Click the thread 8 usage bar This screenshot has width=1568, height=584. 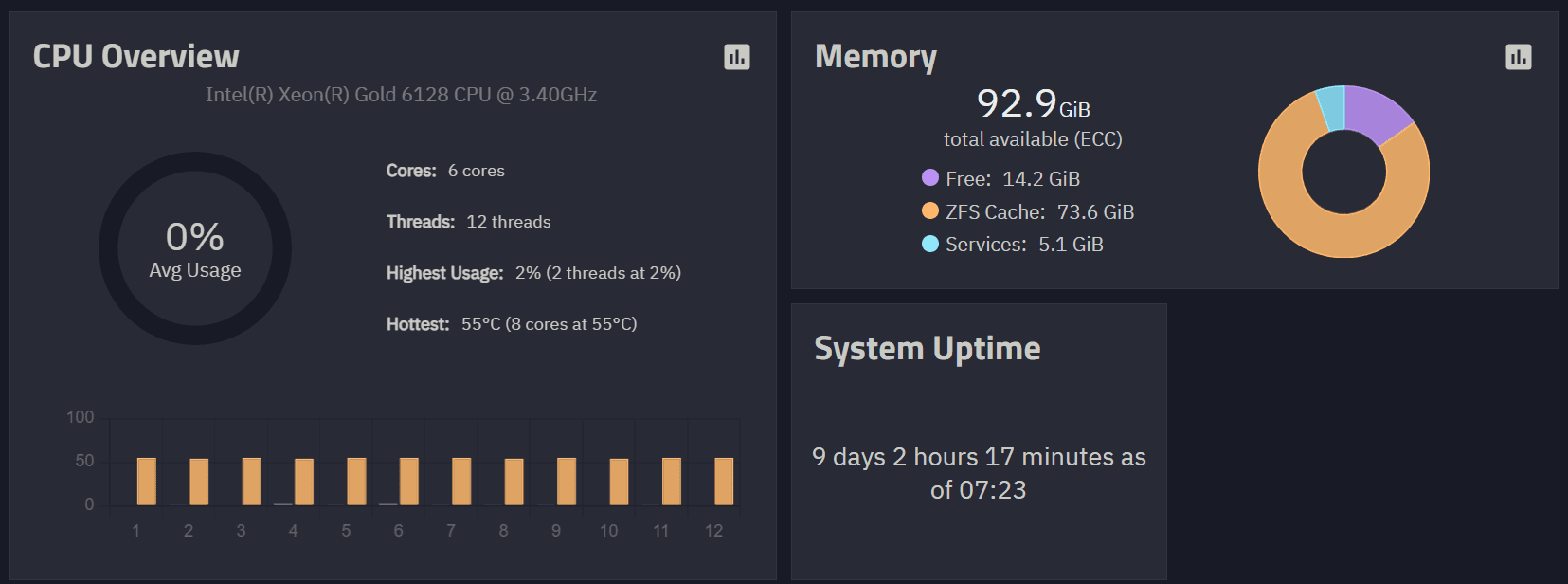(514, 482)
